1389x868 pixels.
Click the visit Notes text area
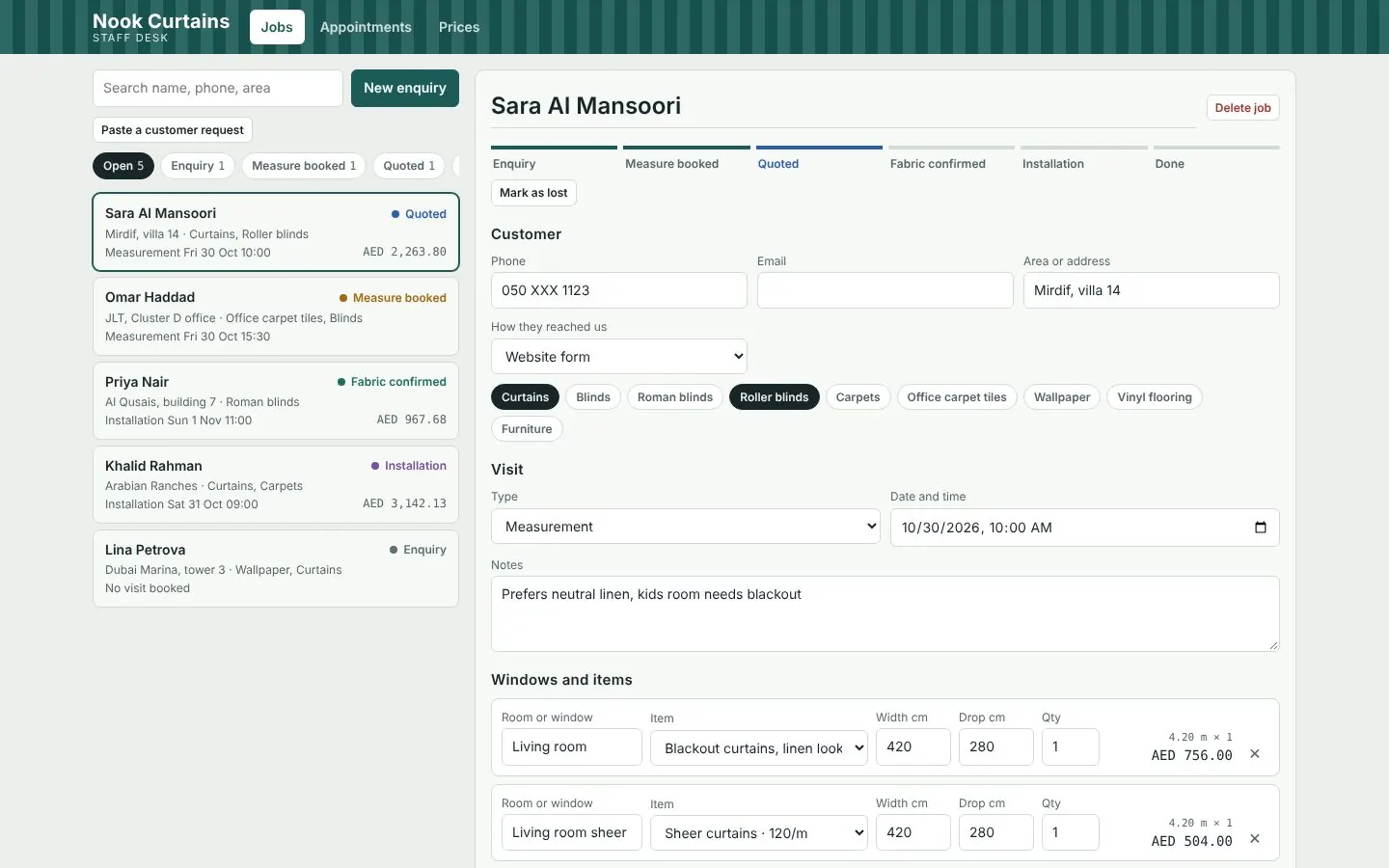885,613
